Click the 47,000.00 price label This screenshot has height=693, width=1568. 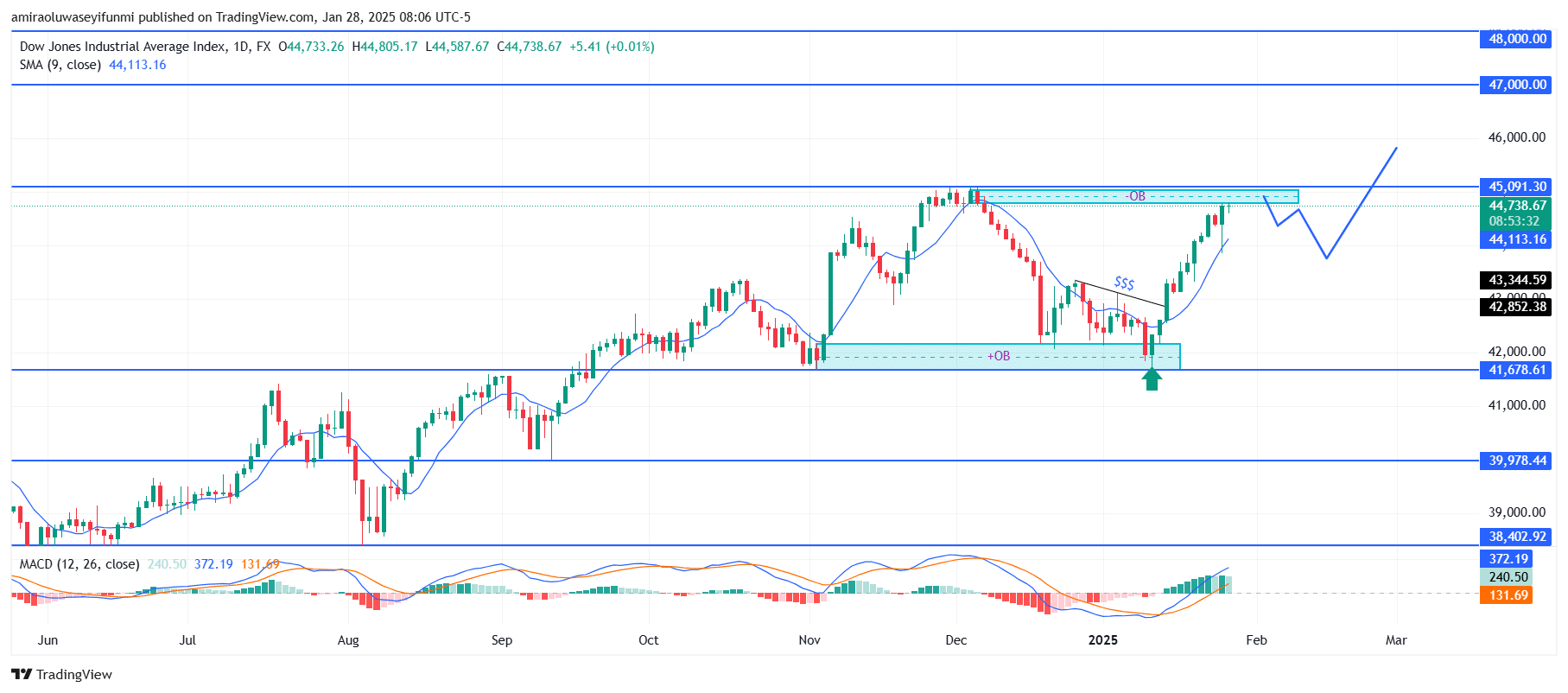click(1516, 85)
